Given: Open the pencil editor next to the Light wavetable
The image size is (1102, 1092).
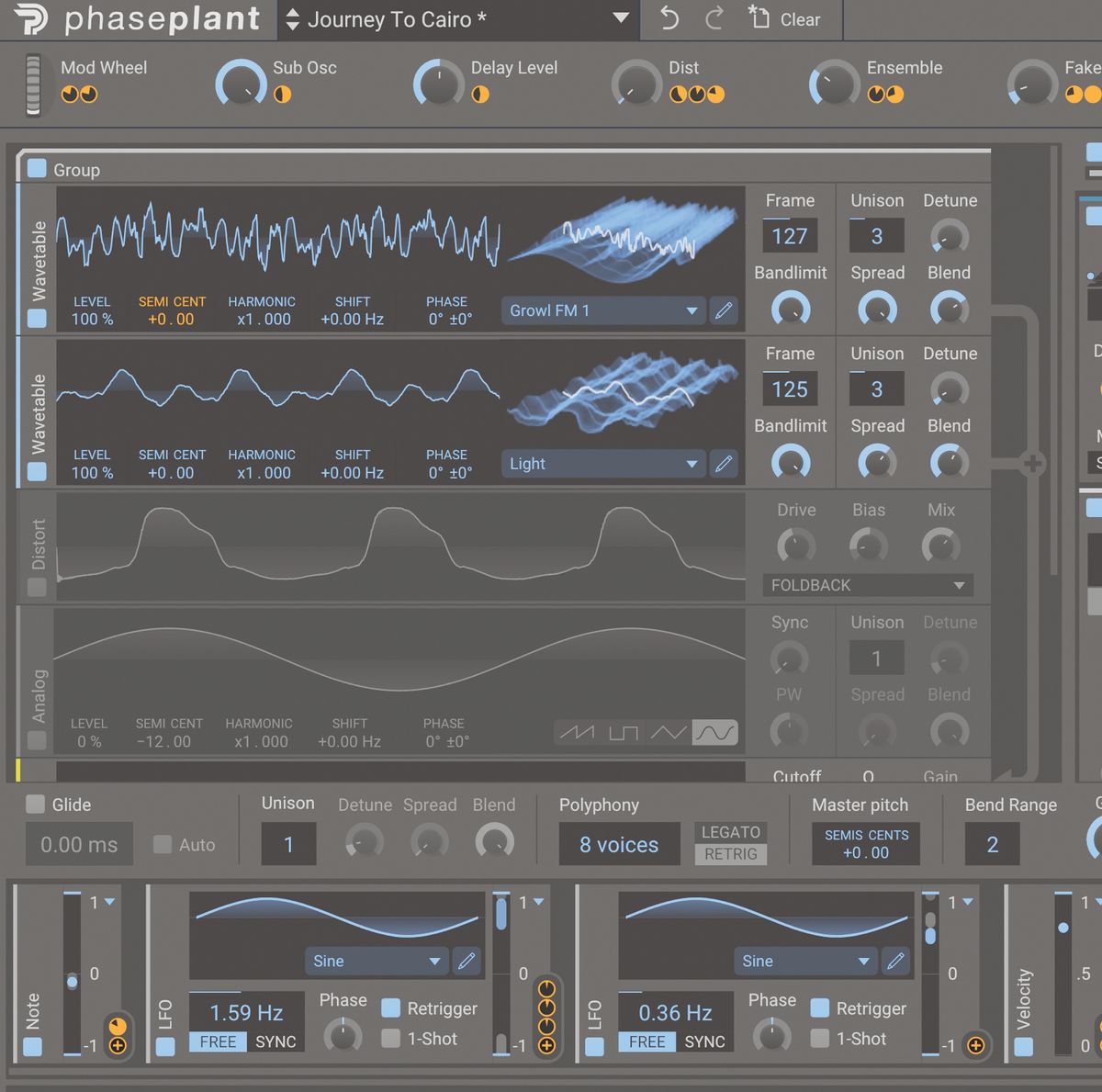Looking at the screenshot, I should click(x=724, y=464).
